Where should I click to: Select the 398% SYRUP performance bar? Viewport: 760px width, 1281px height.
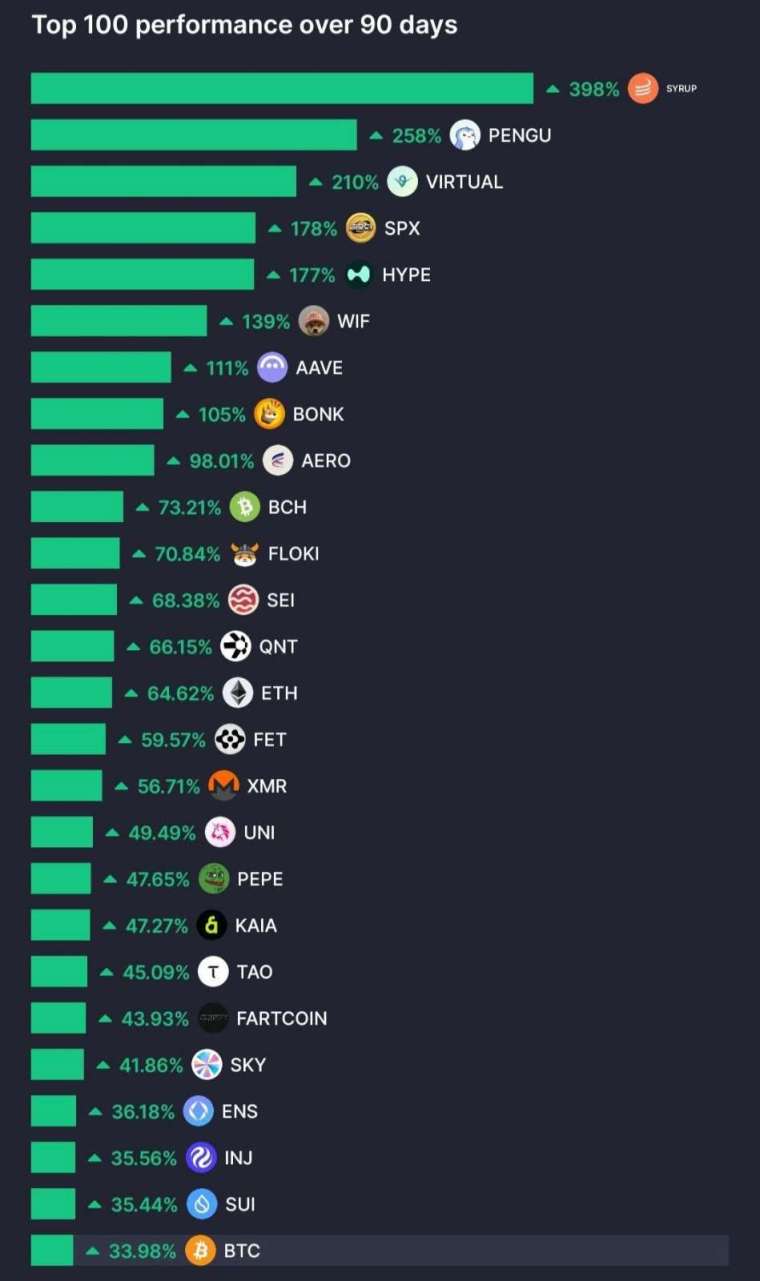point(282,88)
